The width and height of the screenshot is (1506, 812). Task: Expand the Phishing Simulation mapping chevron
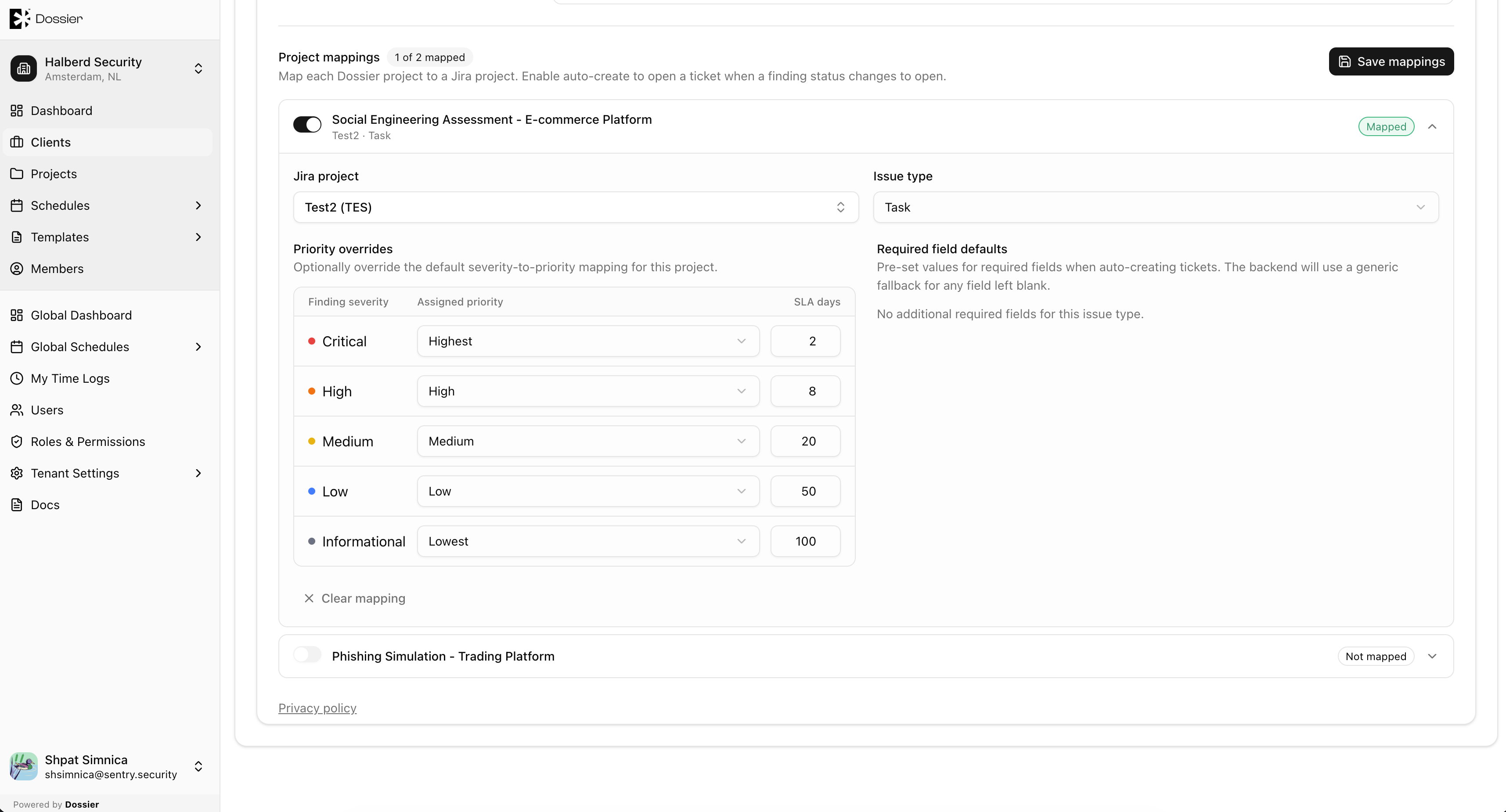pos(1432,656)
